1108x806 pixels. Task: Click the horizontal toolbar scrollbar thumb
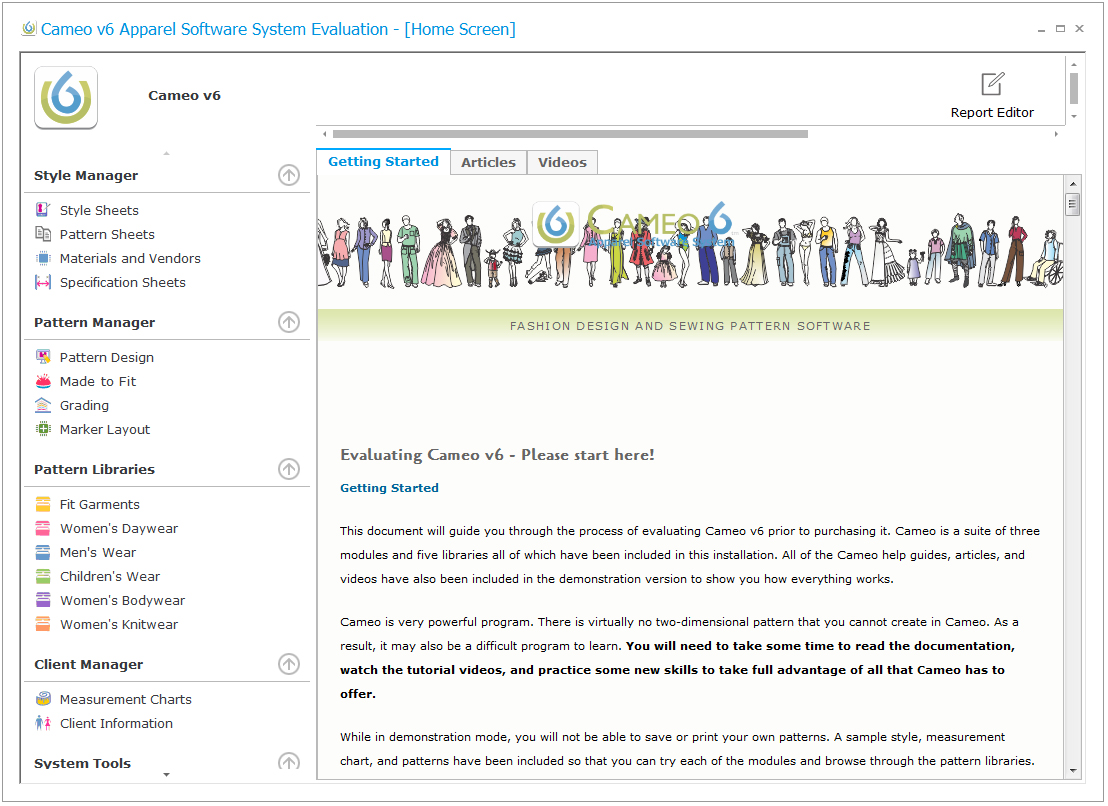(570, 134)
